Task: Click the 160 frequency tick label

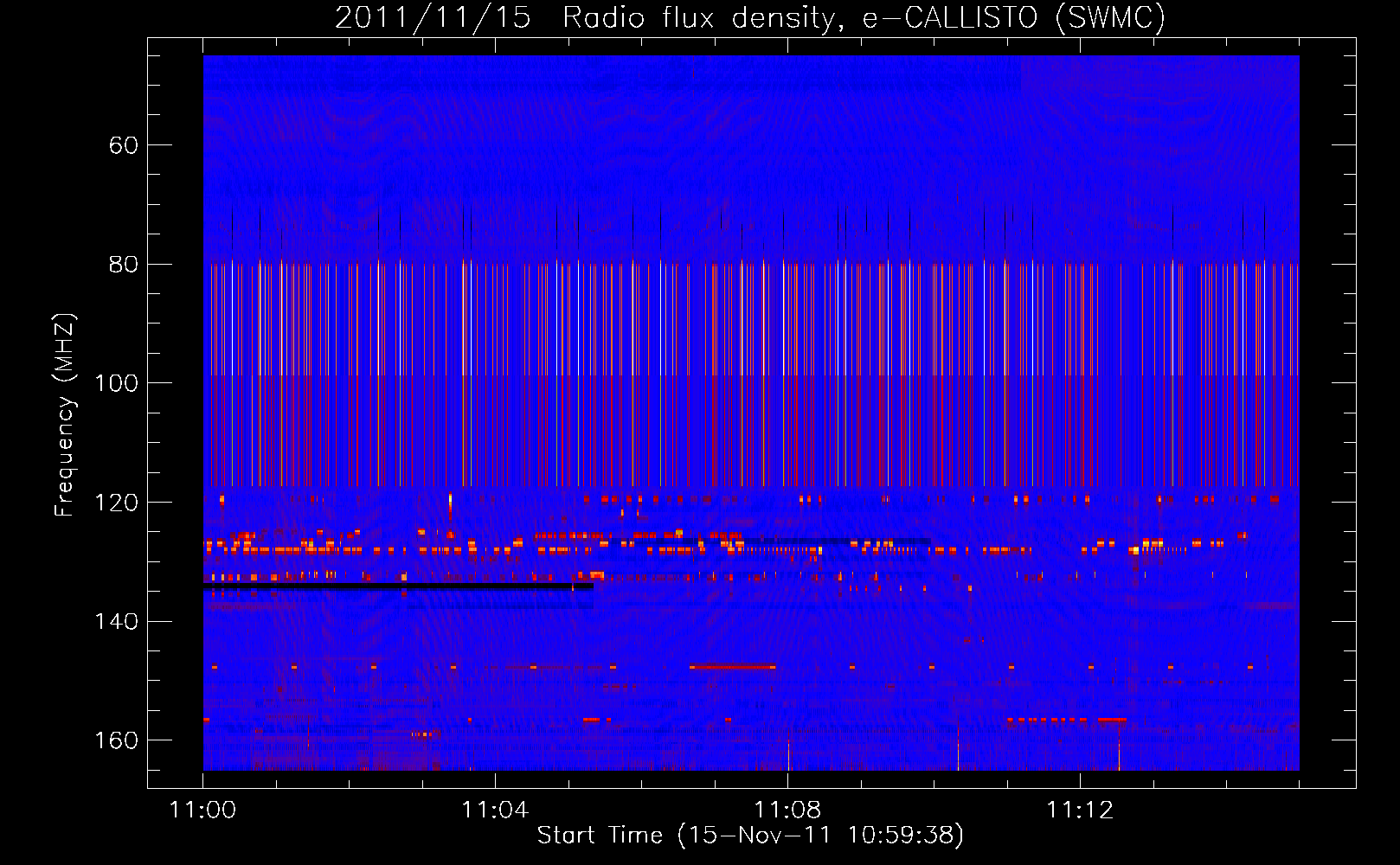Action: coord(117,740)
